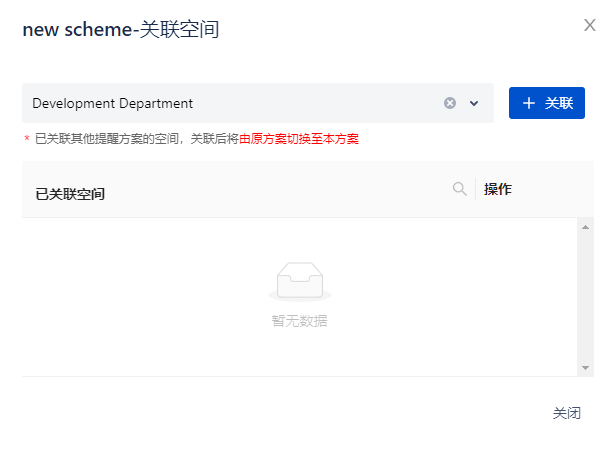Screen dimensions: 616x450
Task: Click the table's vertical scrollbar track
Action: point(586,300)
